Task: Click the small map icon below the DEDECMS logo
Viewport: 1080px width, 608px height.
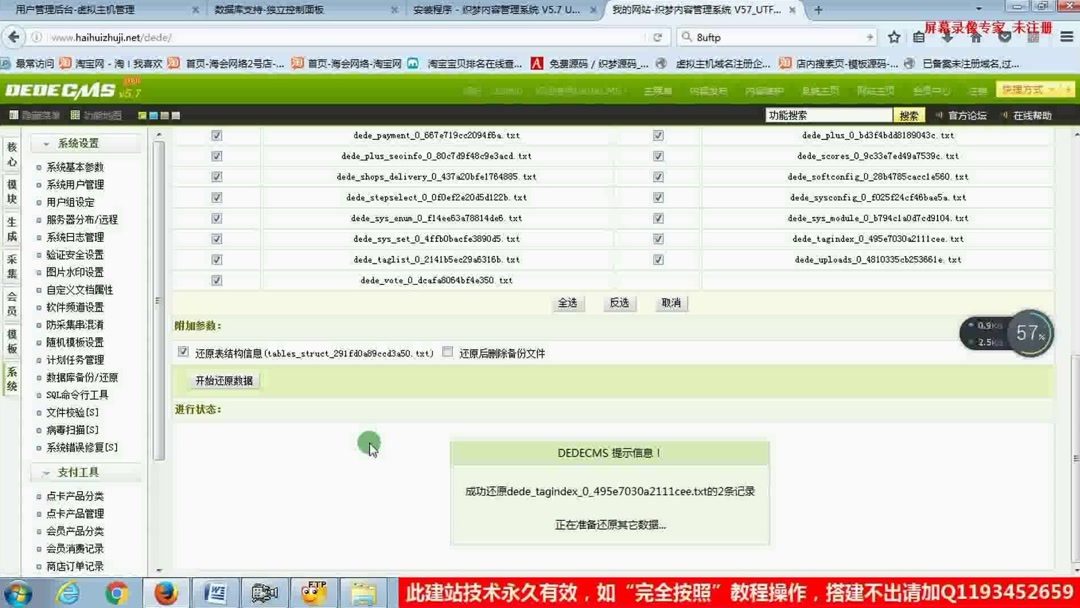Action: (x=75, y=113)
